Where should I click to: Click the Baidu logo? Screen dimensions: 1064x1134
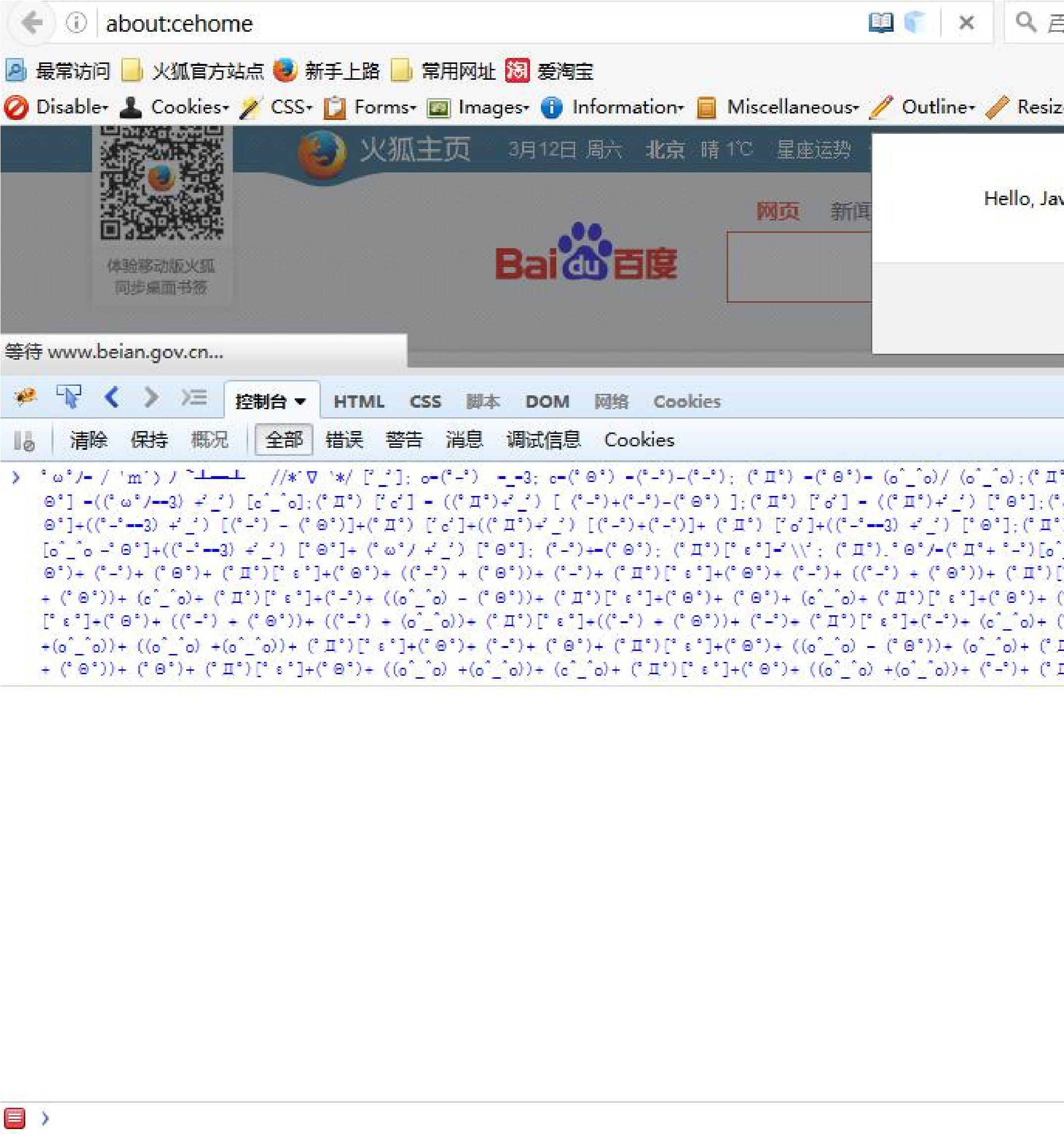click(586, 252)
